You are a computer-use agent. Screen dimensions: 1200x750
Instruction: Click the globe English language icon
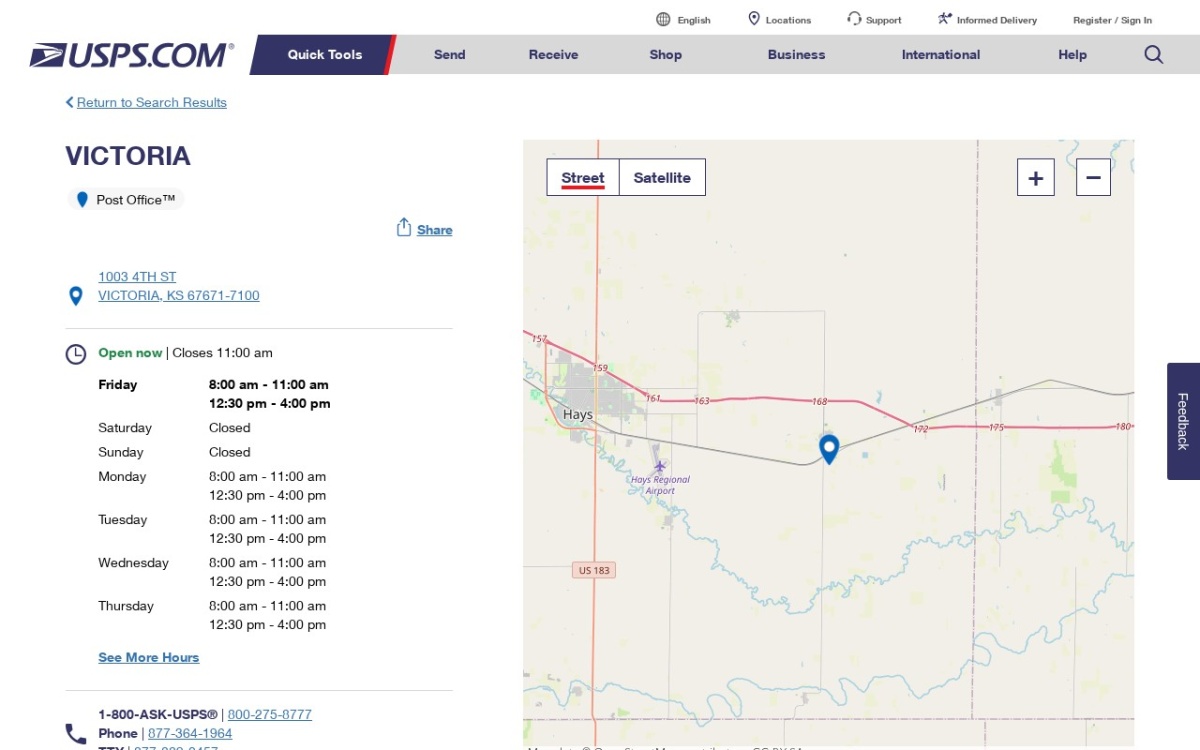click(663, 19)
